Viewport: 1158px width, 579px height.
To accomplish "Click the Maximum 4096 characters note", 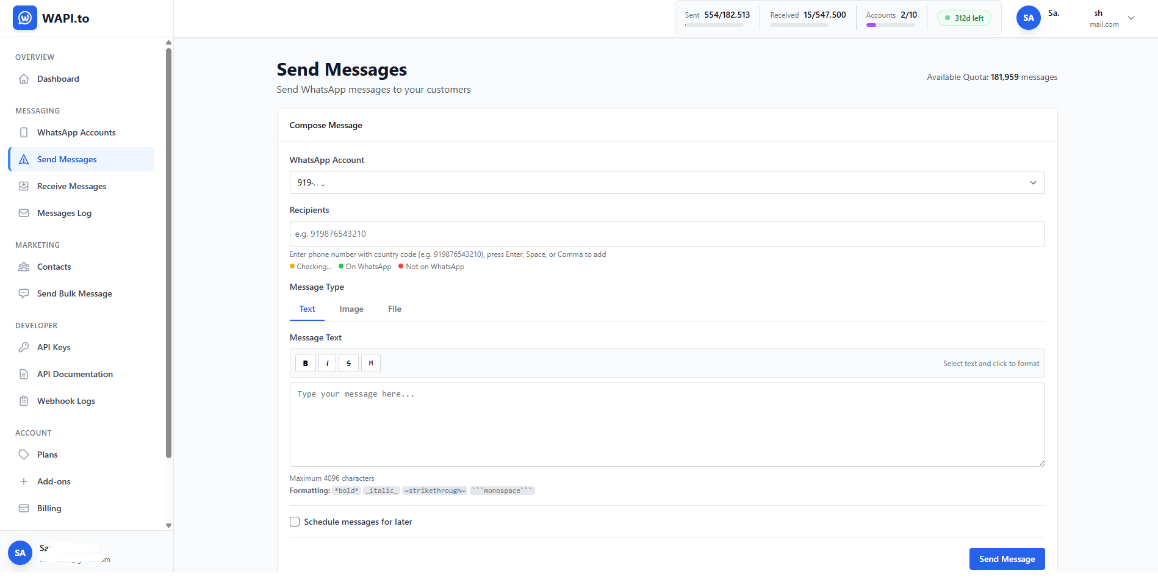I will pos(332,479).
